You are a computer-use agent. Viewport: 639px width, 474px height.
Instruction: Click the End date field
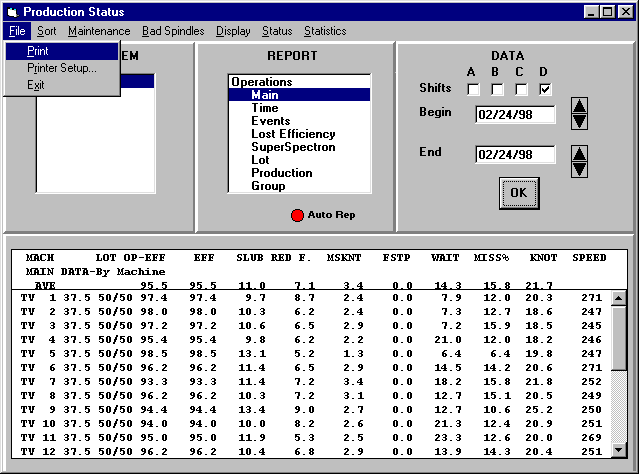tap(515, 154)
